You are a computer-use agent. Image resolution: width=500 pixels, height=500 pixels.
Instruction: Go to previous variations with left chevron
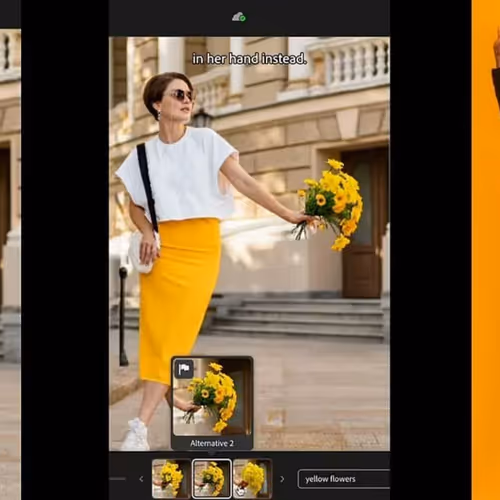[x=141, y=479]
